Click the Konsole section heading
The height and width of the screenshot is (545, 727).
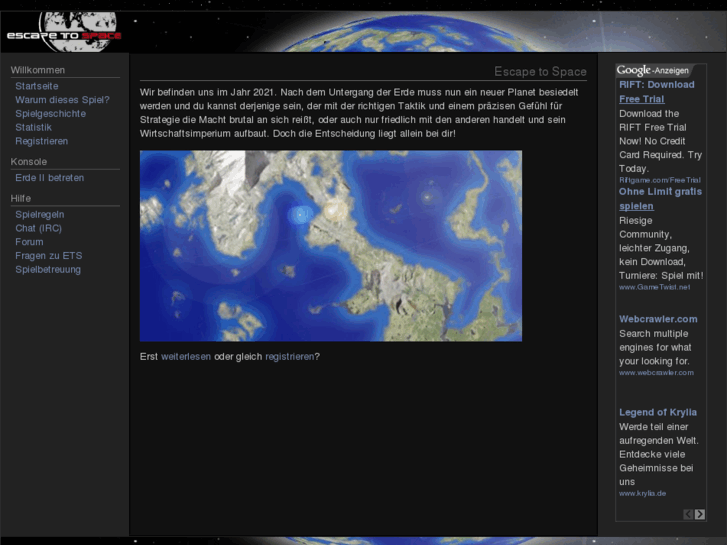[x=29, y=162]
